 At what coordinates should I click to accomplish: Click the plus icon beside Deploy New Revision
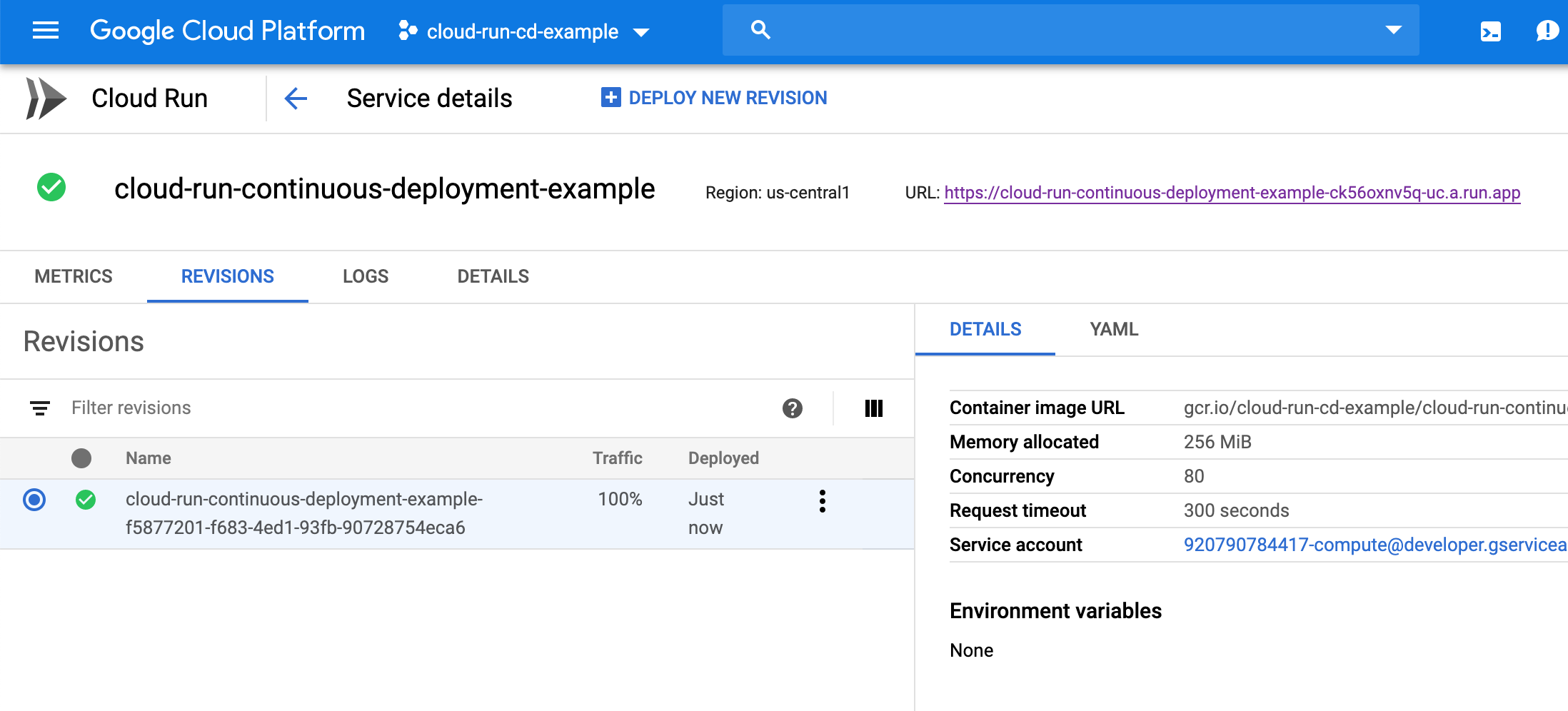pyautogui.click(x=610, y=97)
